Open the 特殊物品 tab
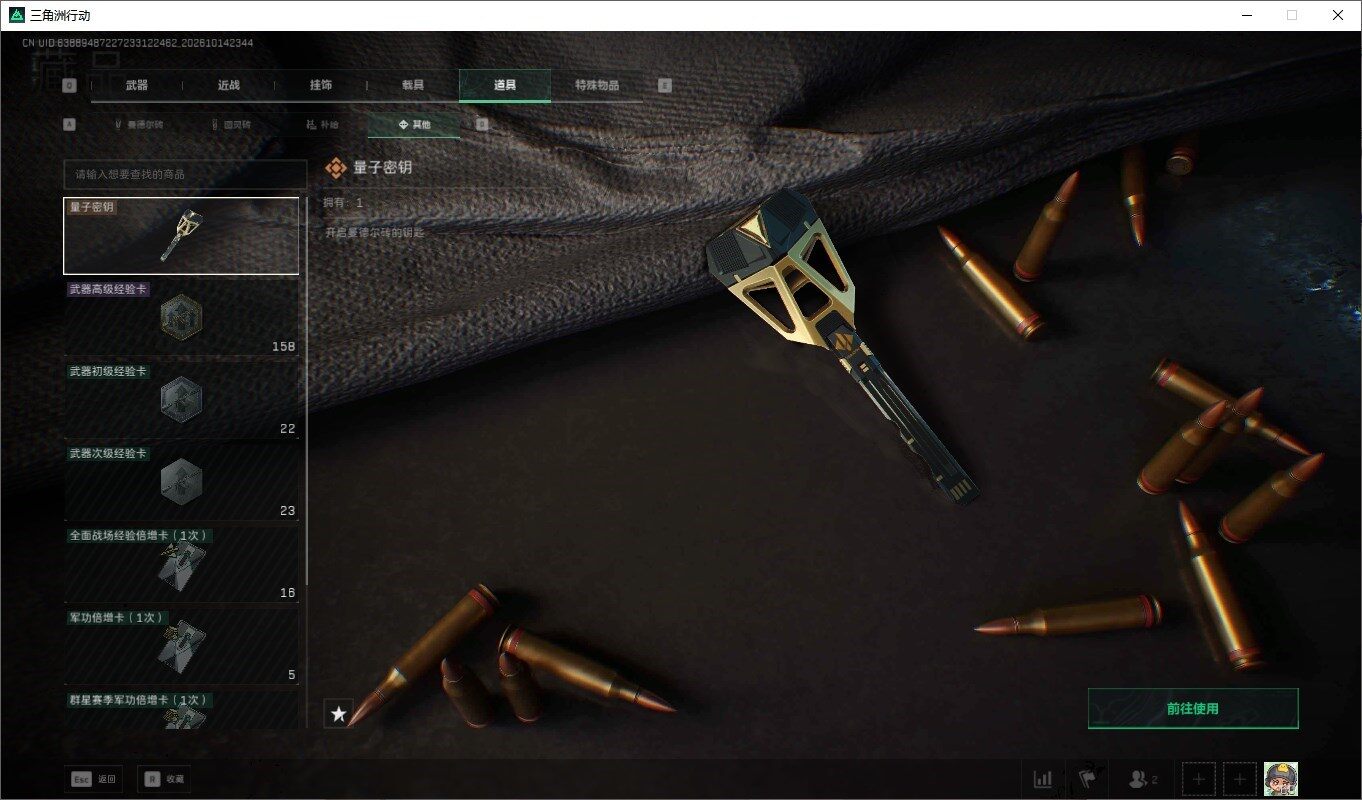 [597, 85]
